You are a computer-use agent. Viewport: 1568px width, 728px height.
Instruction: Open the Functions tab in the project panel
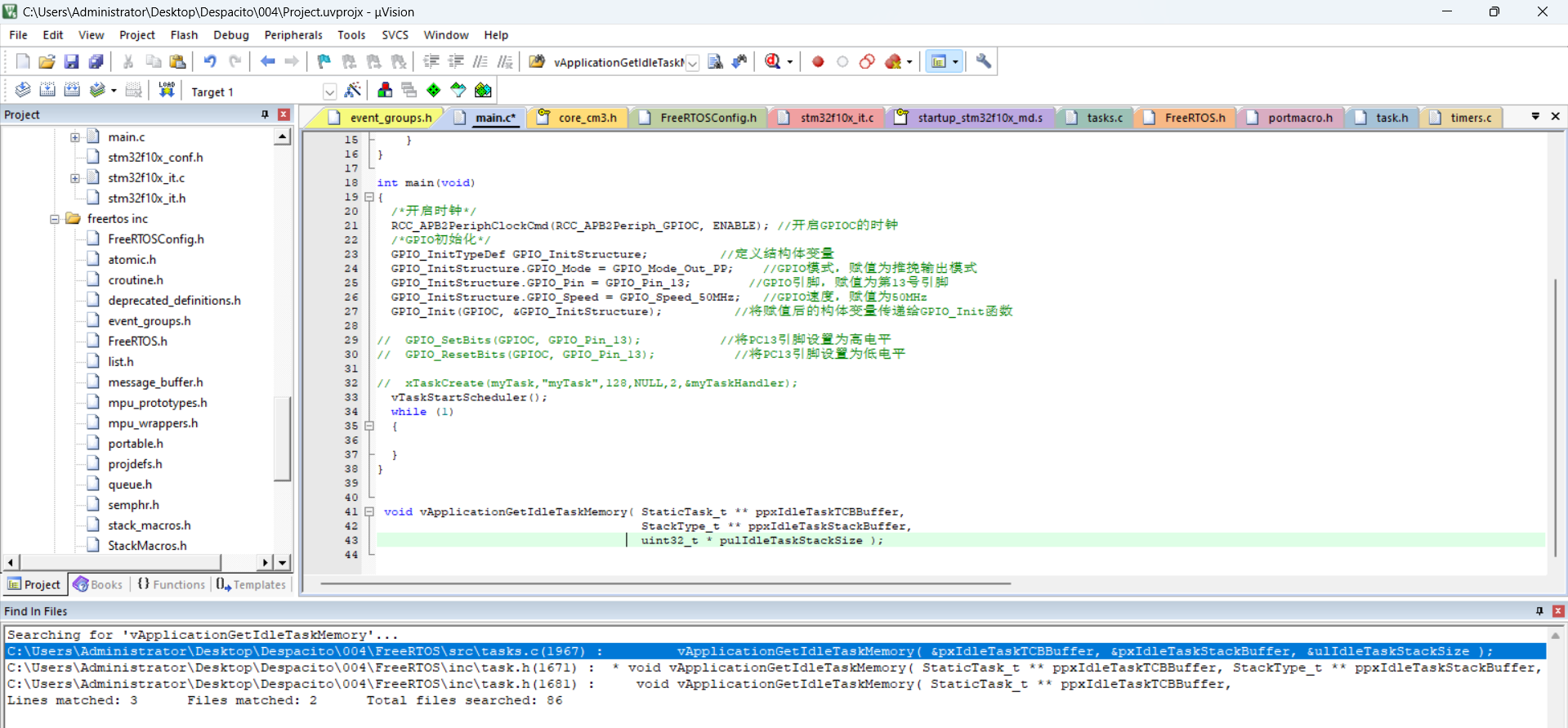(172, 584)
